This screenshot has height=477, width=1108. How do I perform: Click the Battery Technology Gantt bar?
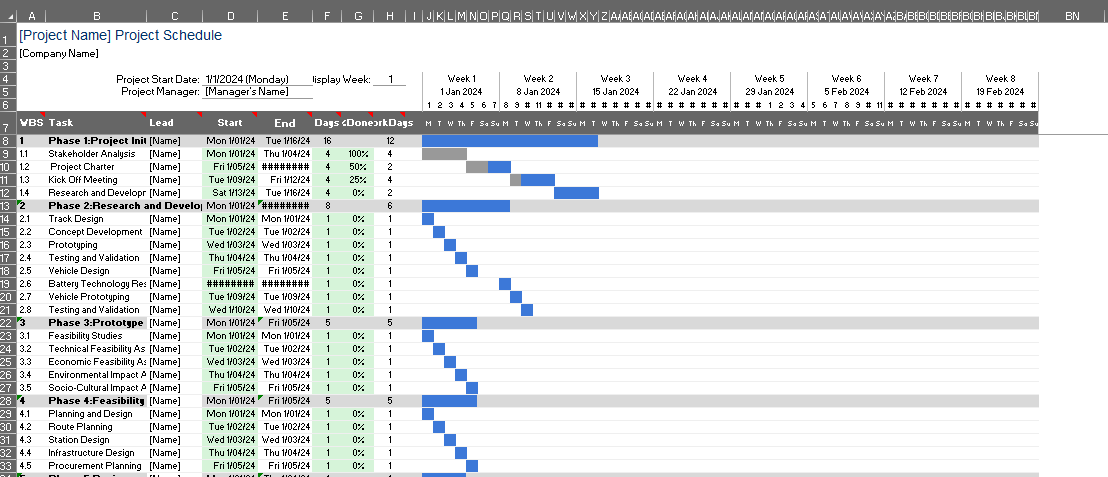click(x=505, y=283)
